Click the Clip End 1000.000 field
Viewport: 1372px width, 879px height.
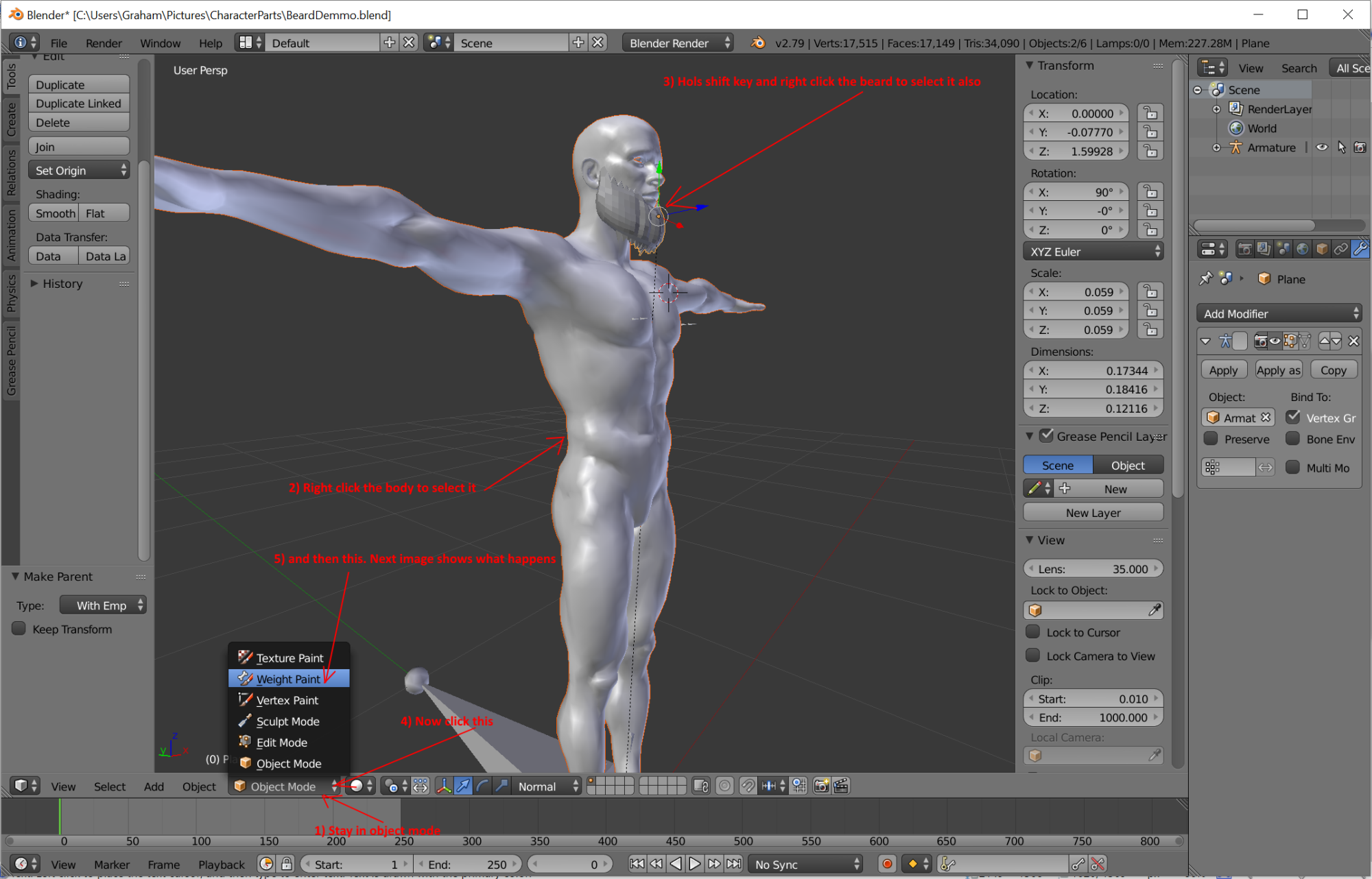(1093, 717)
